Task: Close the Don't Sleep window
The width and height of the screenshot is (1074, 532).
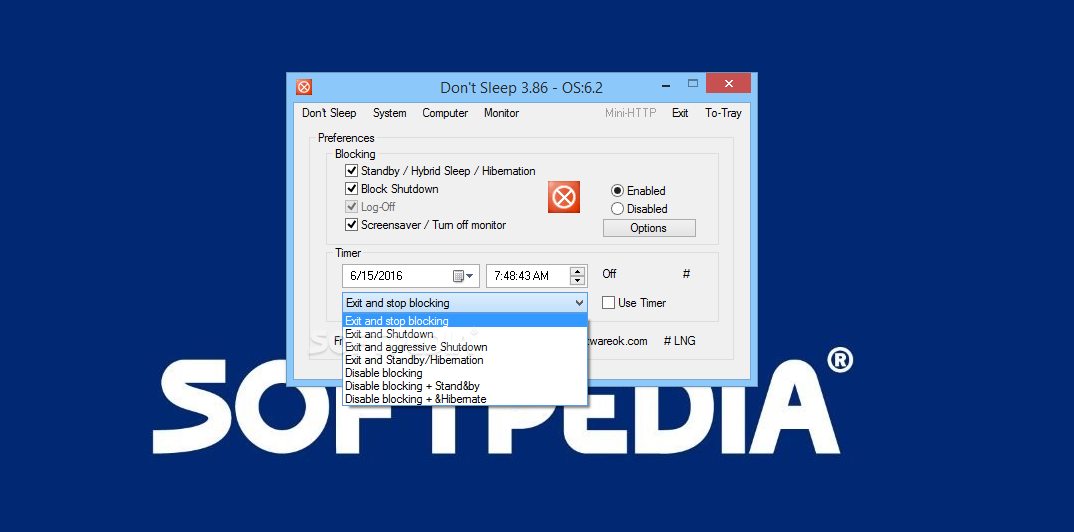Action: pos(729,84)
